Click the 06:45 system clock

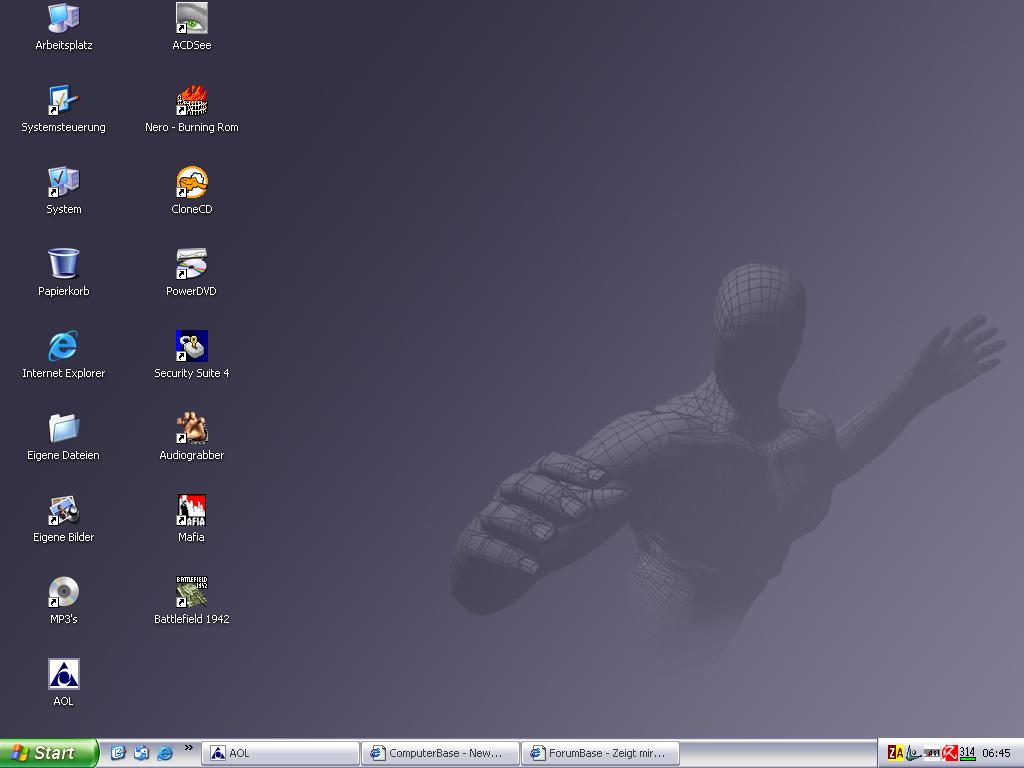[x=996, y=754]
